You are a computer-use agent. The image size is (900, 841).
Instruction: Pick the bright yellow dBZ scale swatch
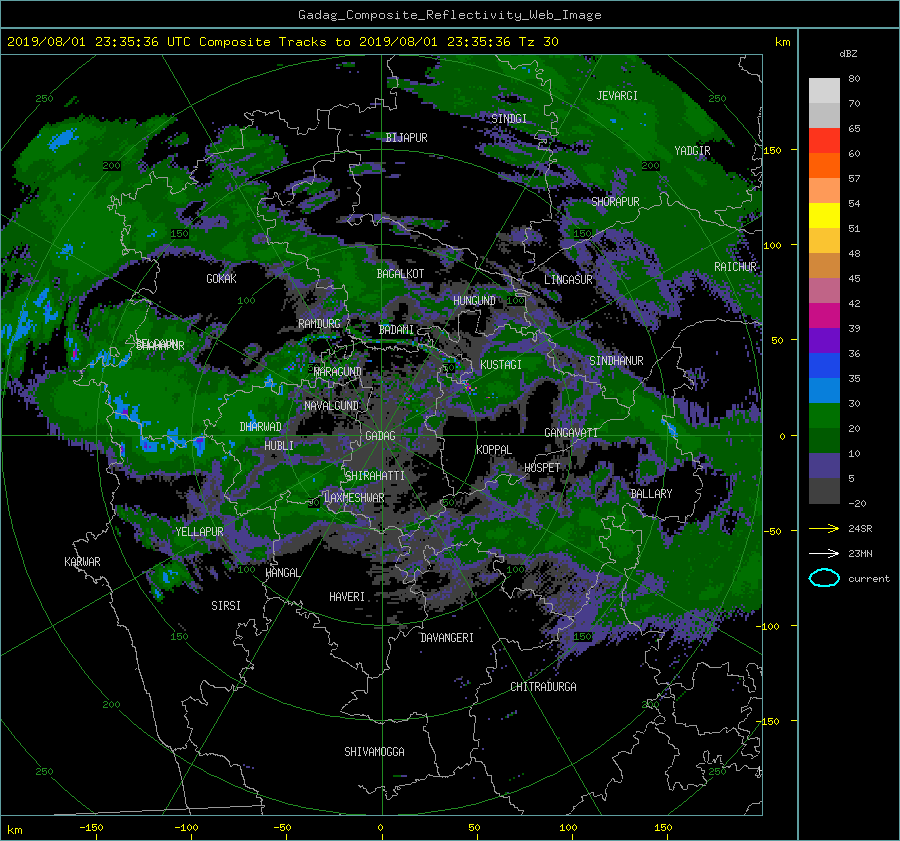[x=824, y=215]
